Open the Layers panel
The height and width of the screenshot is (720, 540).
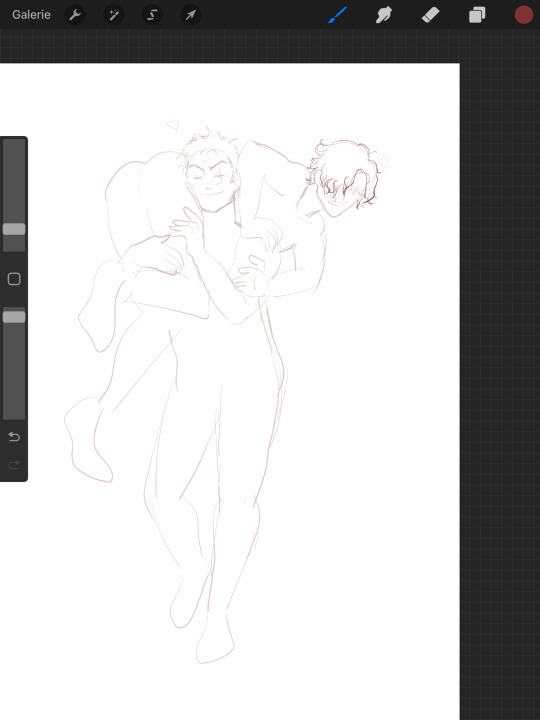point(477,15)
